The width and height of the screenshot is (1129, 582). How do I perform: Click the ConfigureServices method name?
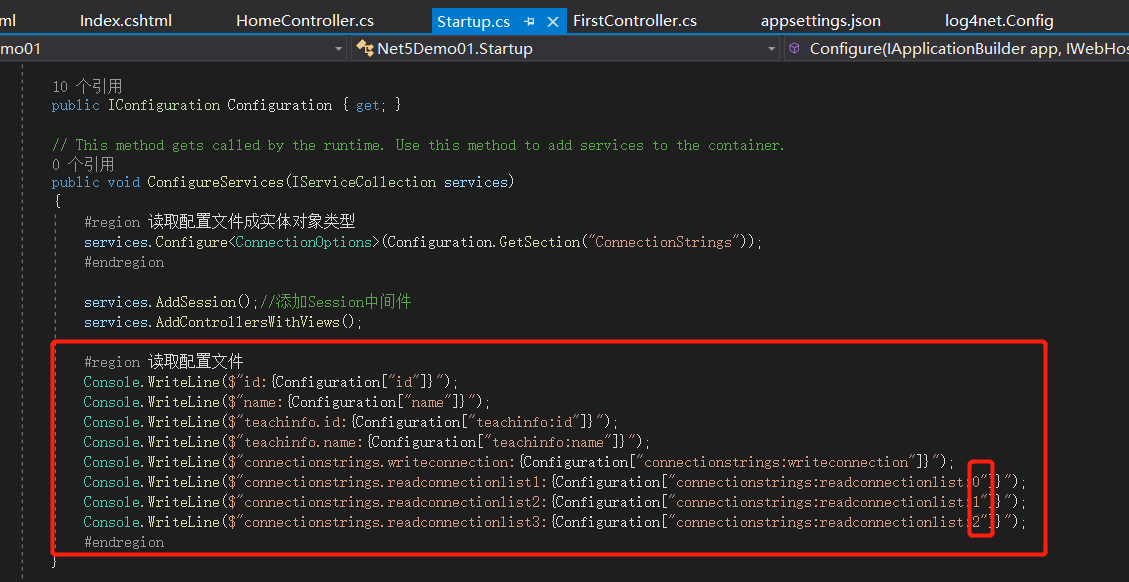(215, 182)
